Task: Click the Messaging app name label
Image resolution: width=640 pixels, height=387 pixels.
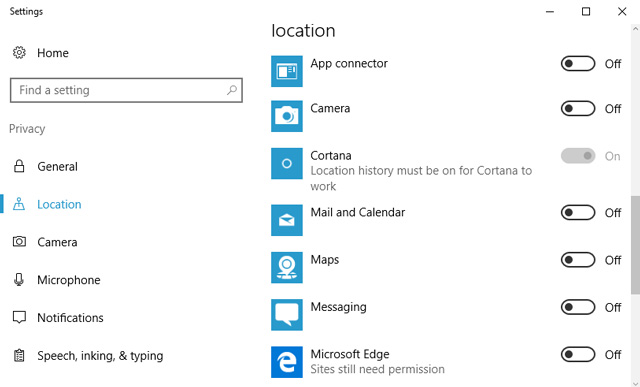Action: tap(338, 307)
